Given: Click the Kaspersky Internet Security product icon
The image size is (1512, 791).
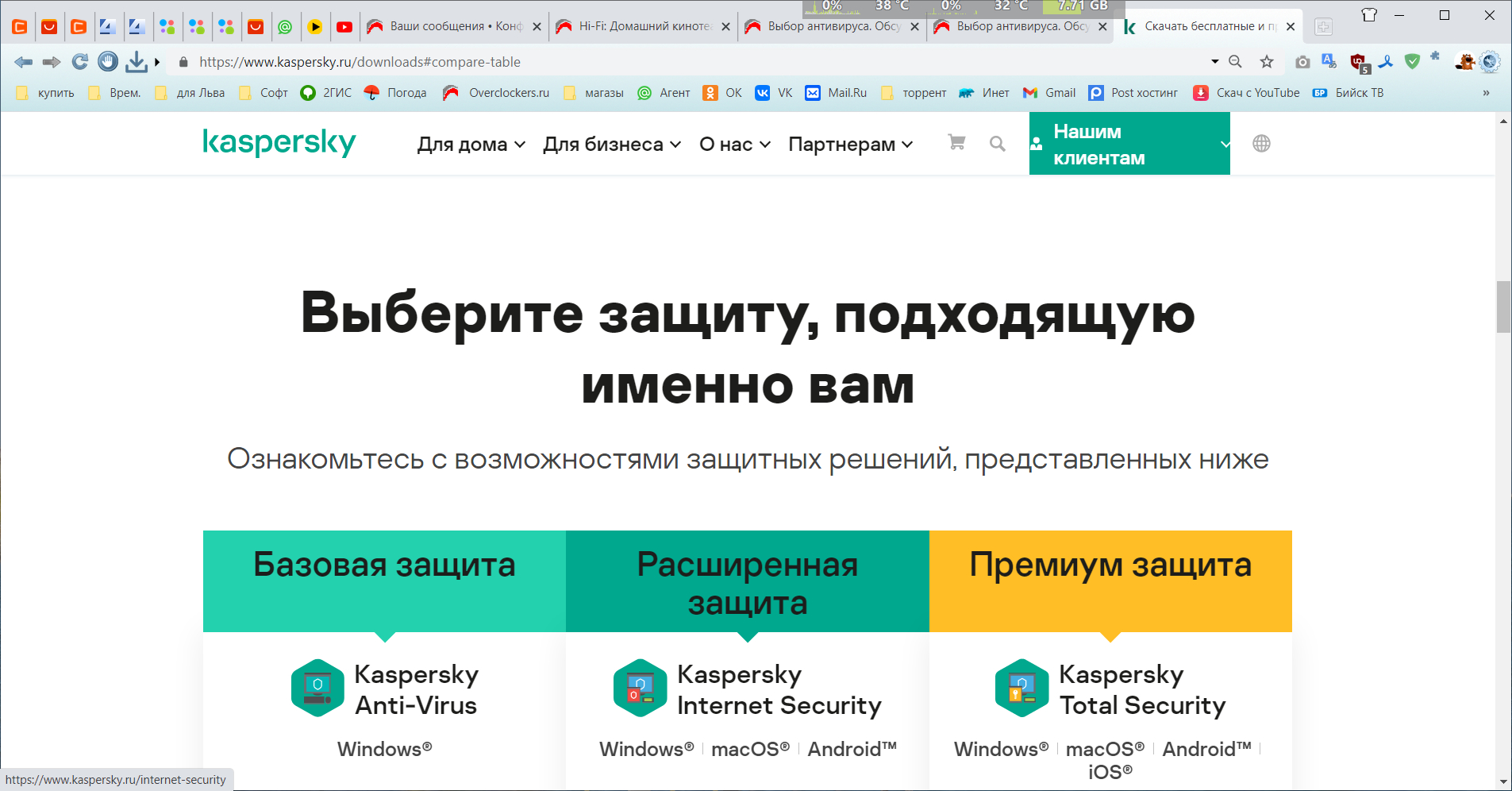Looking at the screenshot, I should click(x=640, y=688).
